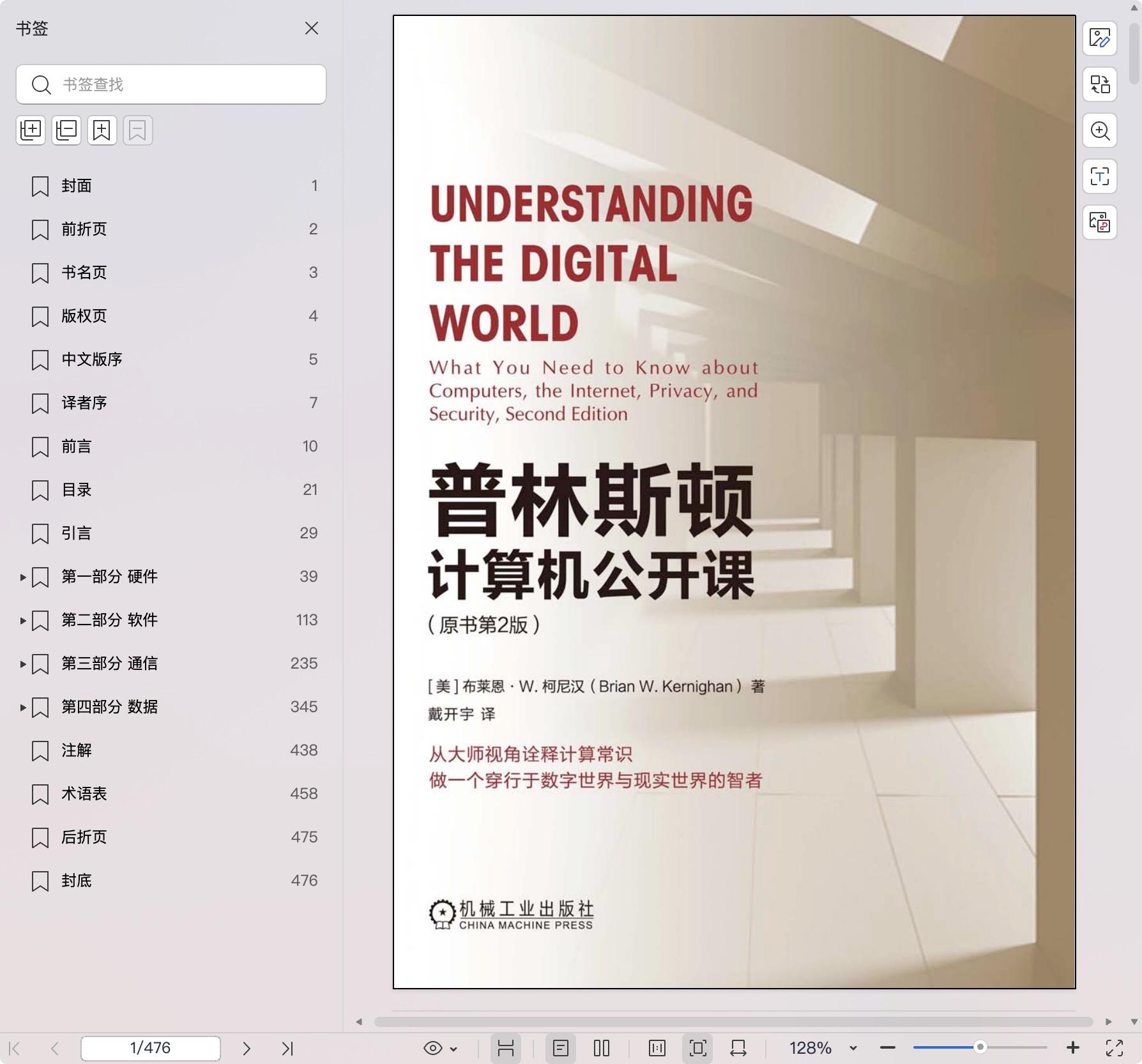Expand 第四部分 数据 bookmark arrow

23,708
